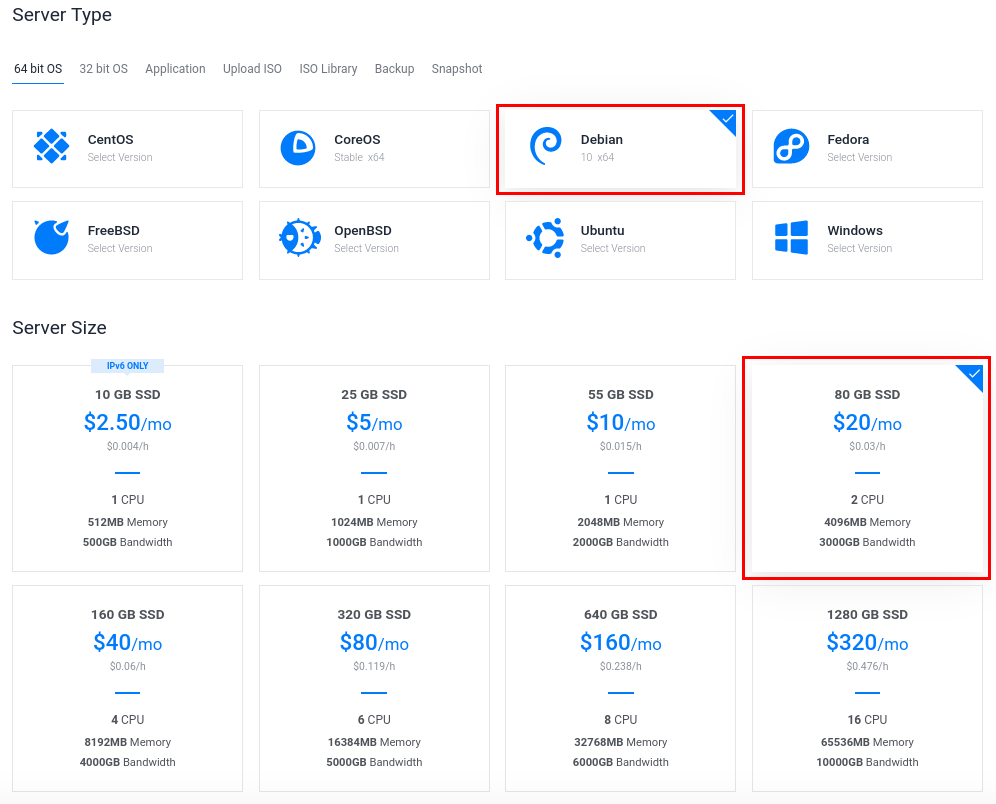Image resolution: width=996 pixels, height=804 pixels.
Task: Select the 25 GB SSD server size
Action: [374, 468]
